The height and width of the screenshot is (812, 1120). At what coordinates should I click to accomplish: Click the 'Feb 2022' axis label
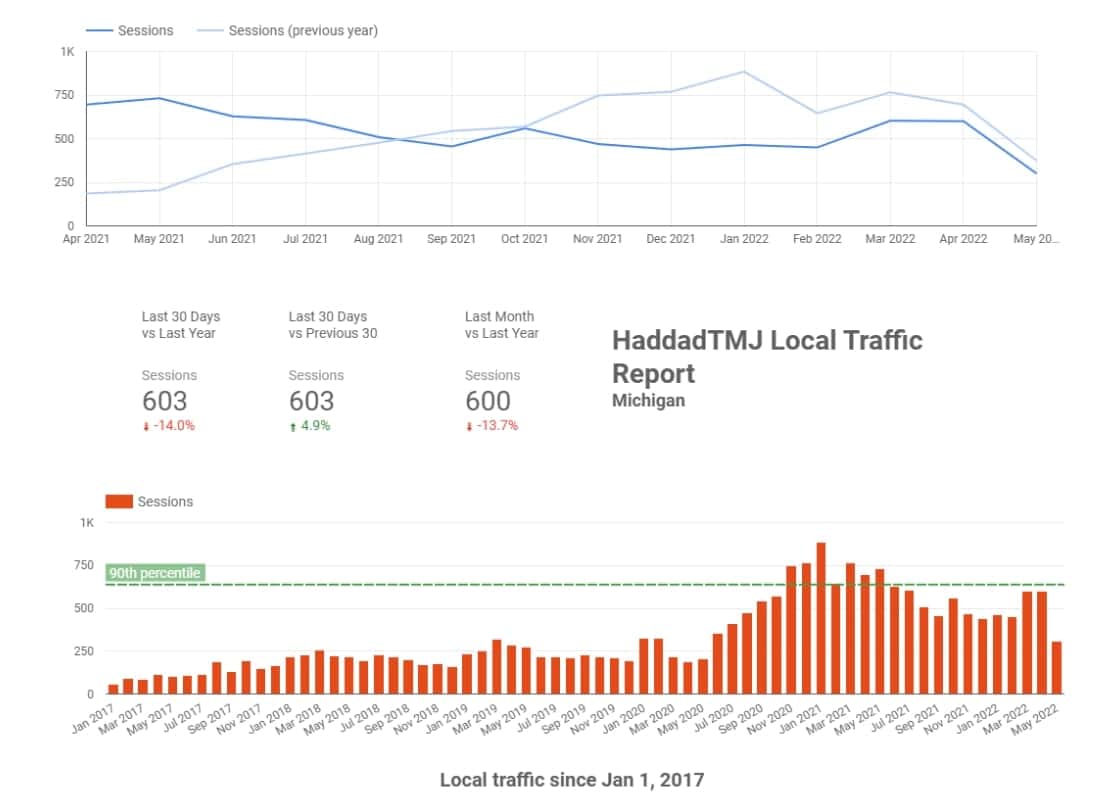[x=817, y=239]
